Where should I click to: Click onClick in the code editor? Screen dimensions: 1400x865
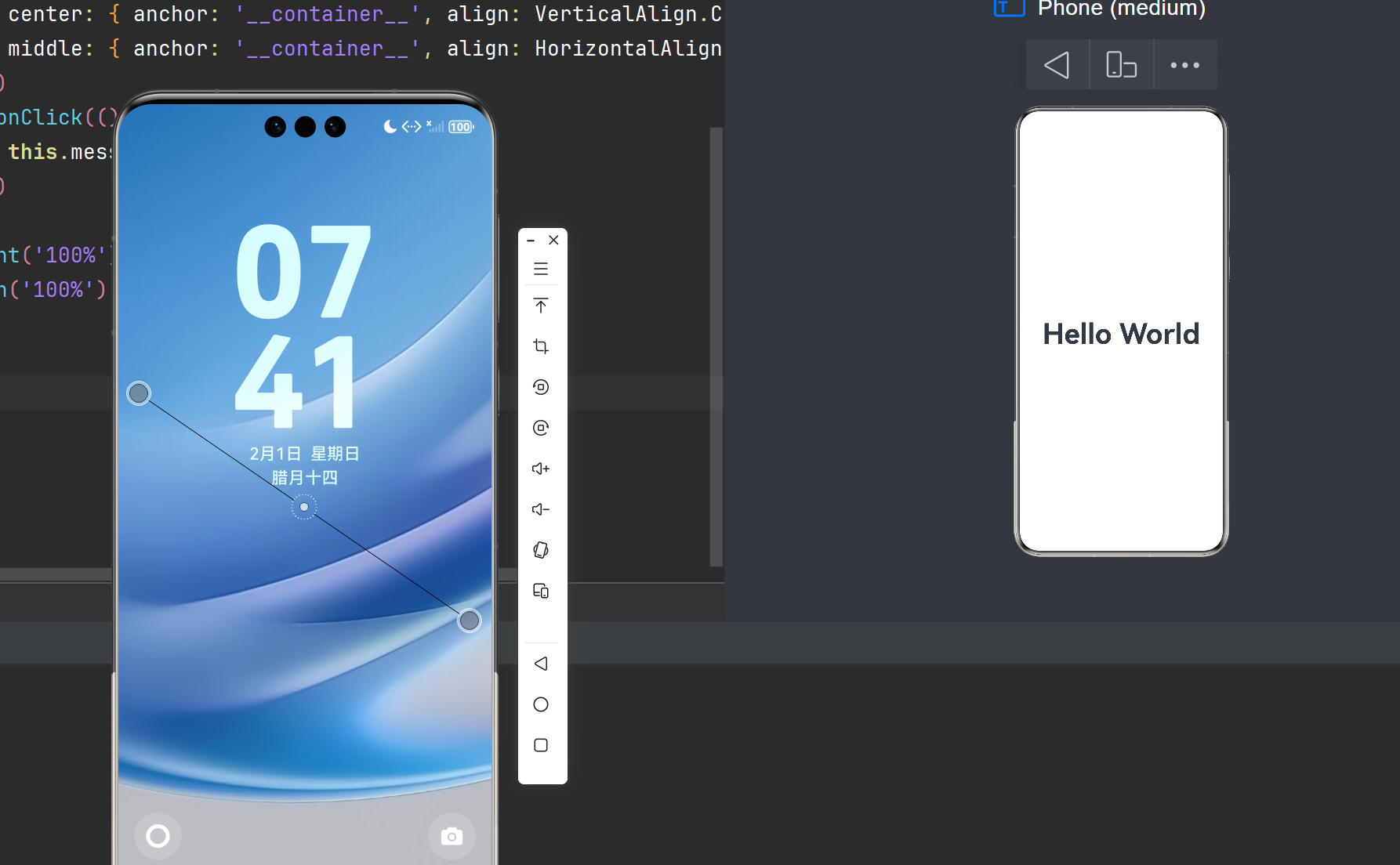tap(42, 118)
